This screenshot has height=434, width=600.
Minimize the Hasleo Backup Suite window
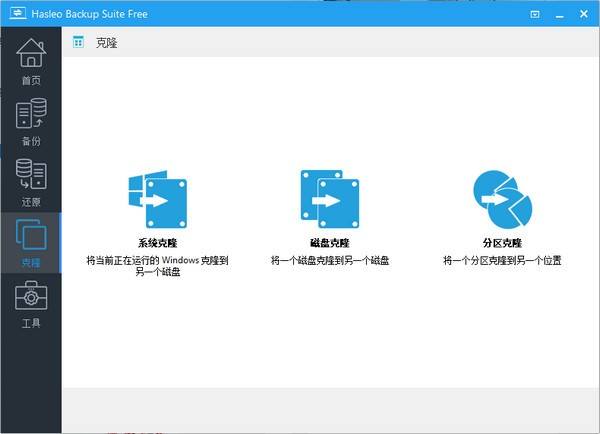556,14
